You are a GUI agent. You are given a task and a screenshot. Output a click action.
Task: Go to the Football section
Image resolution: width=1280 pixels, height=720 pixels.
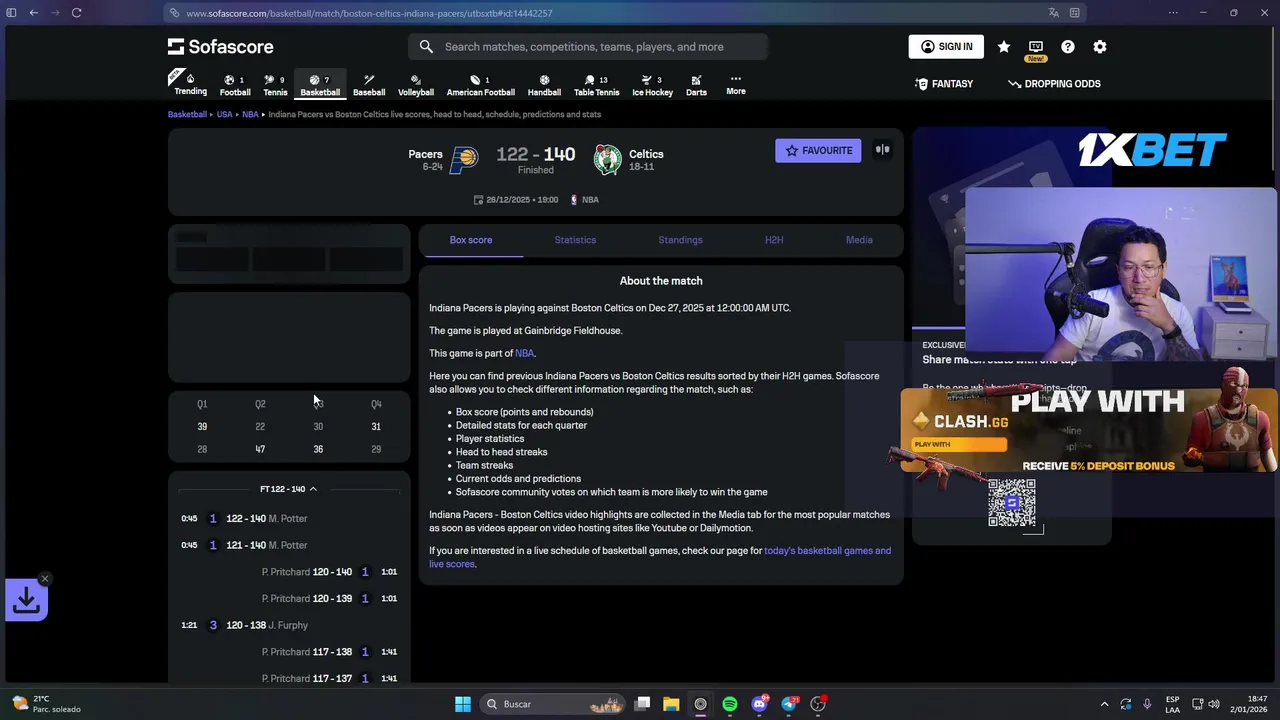point(235,85)
